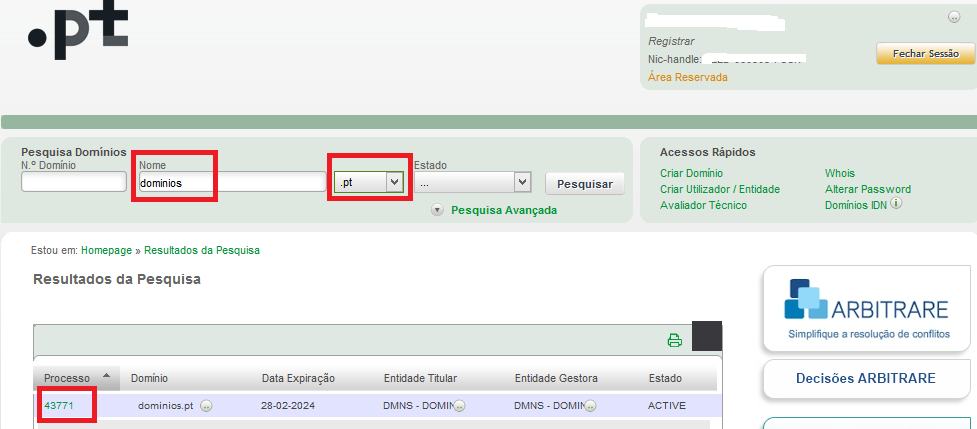Click the Nome search field
Image resolution: width=977 pixels, height=429 pixels.
pos(232,183)
